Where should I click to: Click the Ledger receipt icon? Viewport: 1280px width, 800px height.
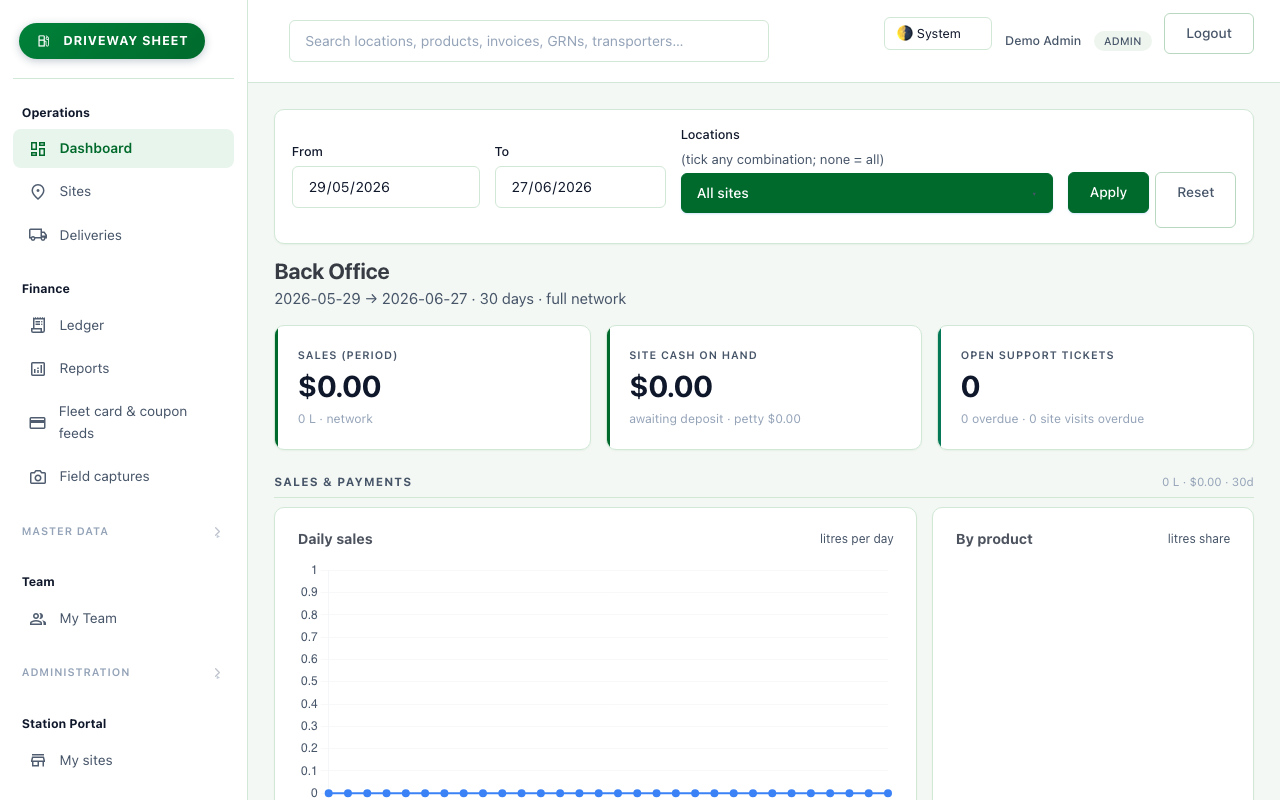tap(38, 325)
